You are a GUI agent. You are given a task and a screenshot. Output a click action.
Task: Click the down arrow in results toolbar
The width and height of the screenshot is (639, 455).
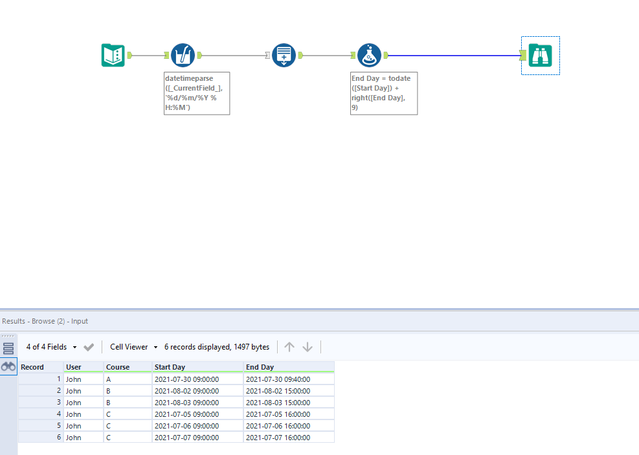pos(308,347)
